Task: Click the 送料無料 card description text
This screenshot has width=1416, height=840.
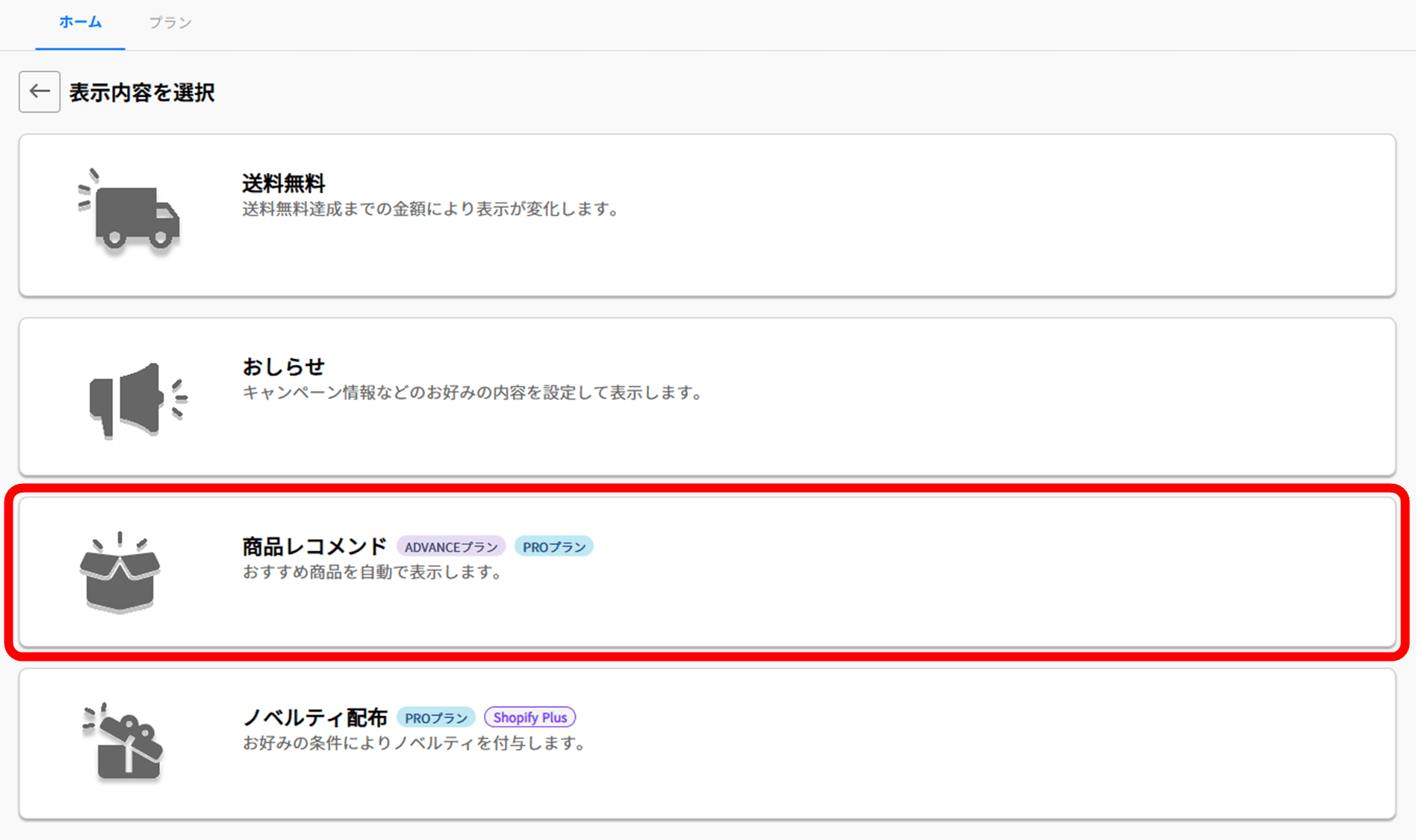Action: 430,210
